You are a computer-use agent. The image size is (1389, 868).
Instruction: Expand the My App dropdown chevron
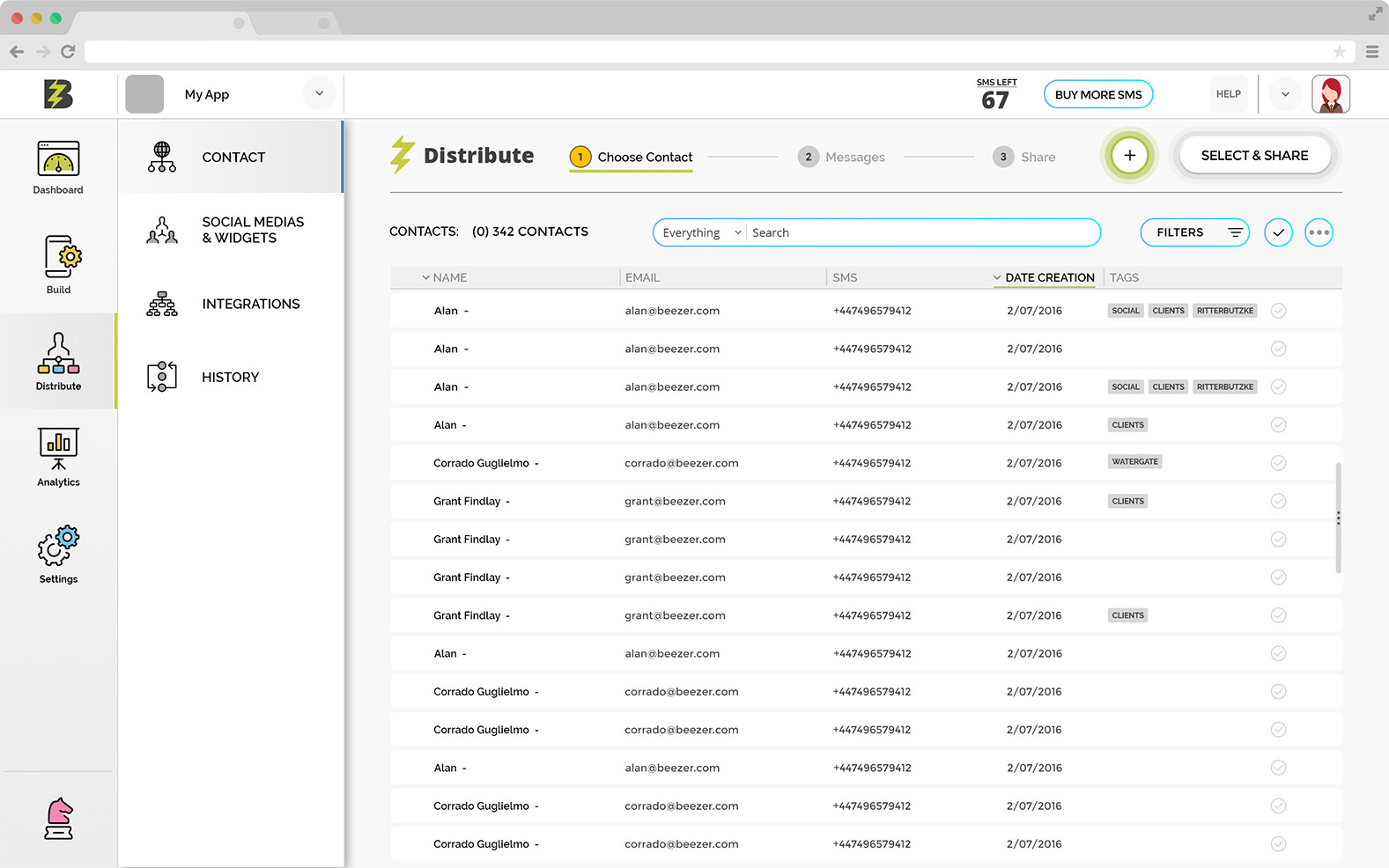point(319,94)
